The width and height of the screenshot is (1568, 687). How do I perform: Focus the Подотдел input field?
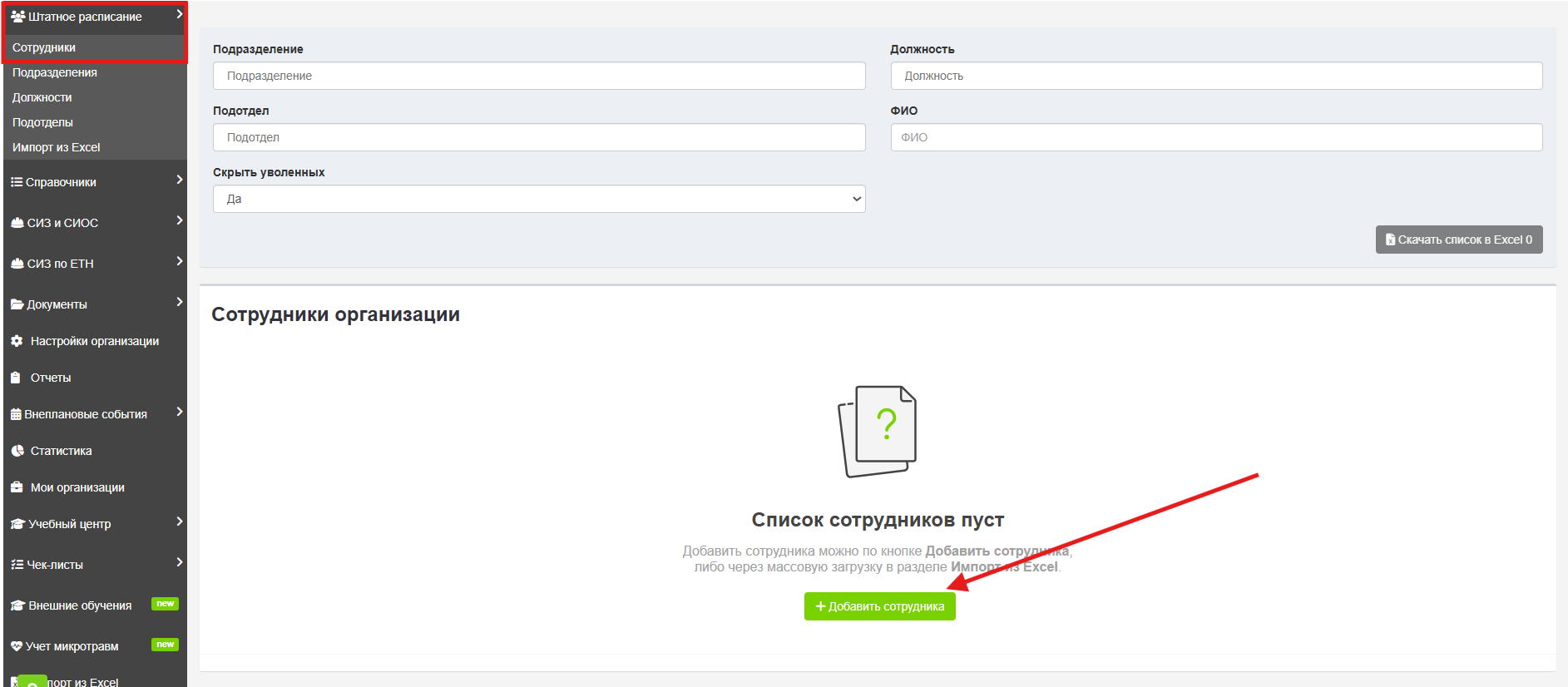point(539,137)
